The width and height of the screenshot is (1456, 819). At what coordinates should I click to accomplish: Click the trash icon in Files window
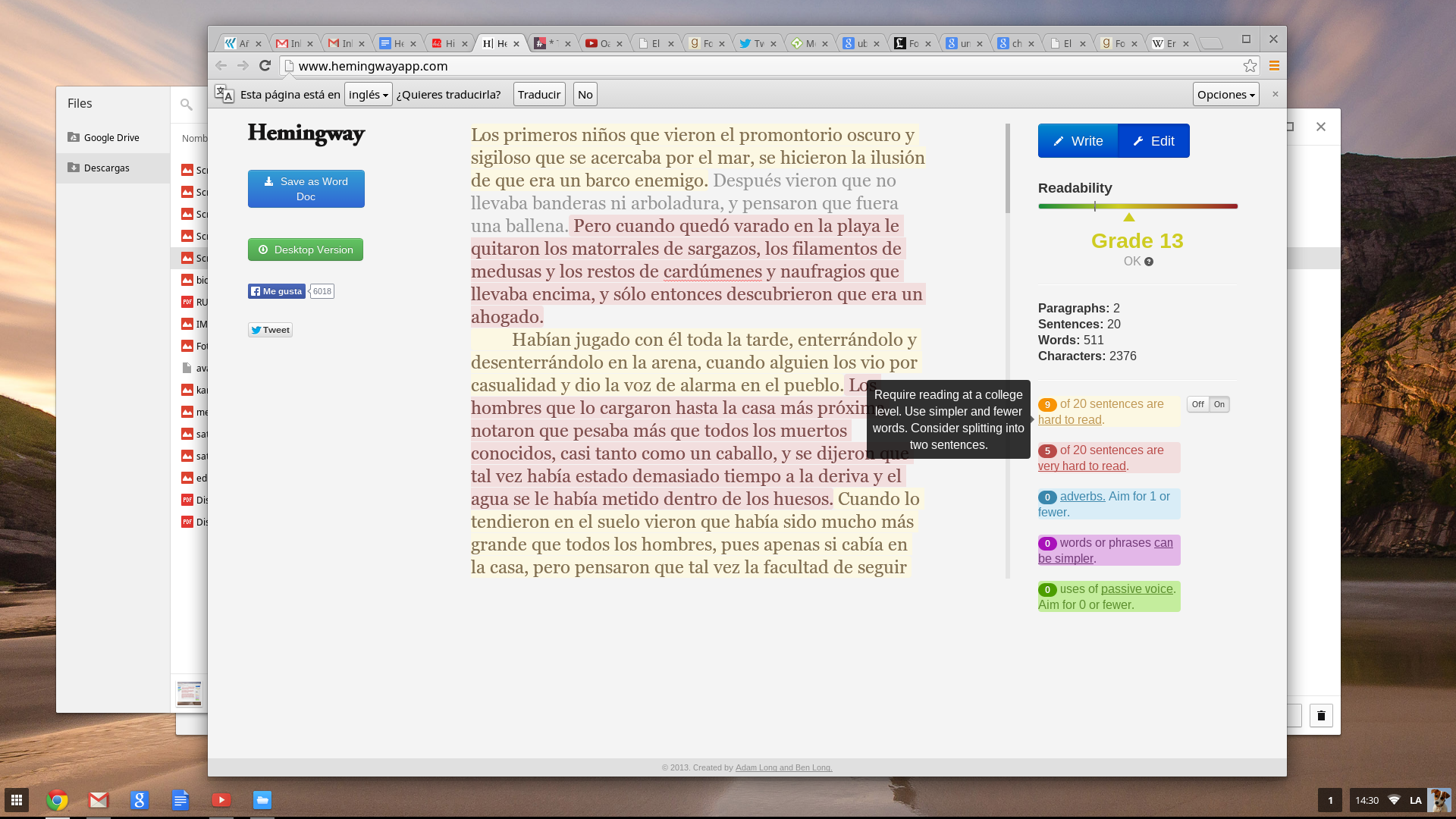coord(1321,716)
